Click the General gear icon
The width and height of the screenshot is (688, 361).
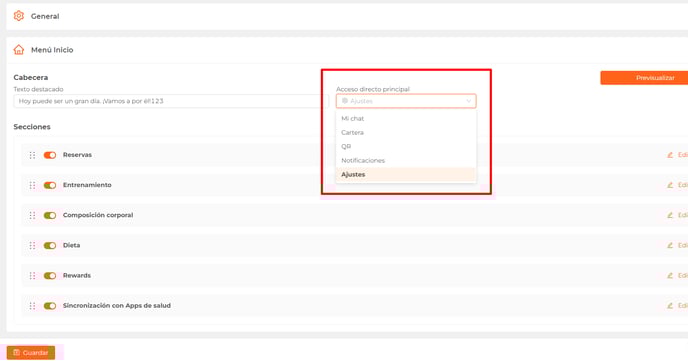[x=18, y=16]
